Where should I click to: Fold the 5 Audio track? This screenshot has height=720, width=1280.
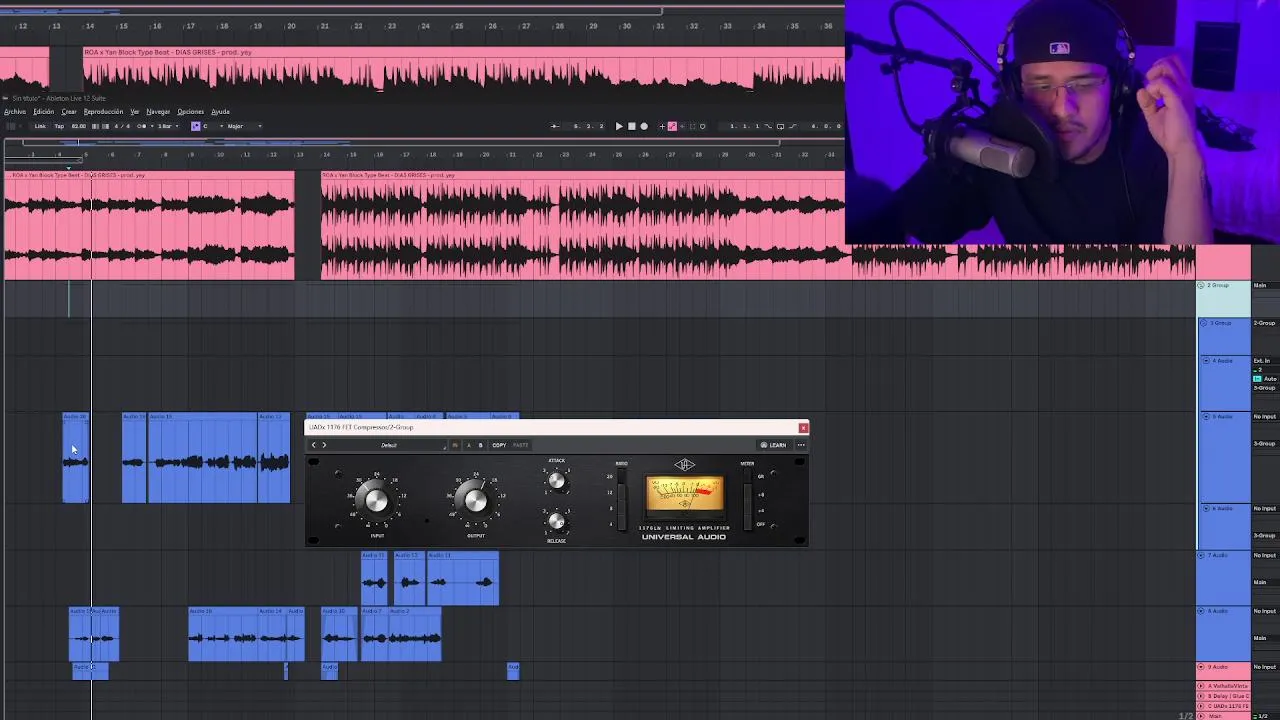tap(1206, 416)
